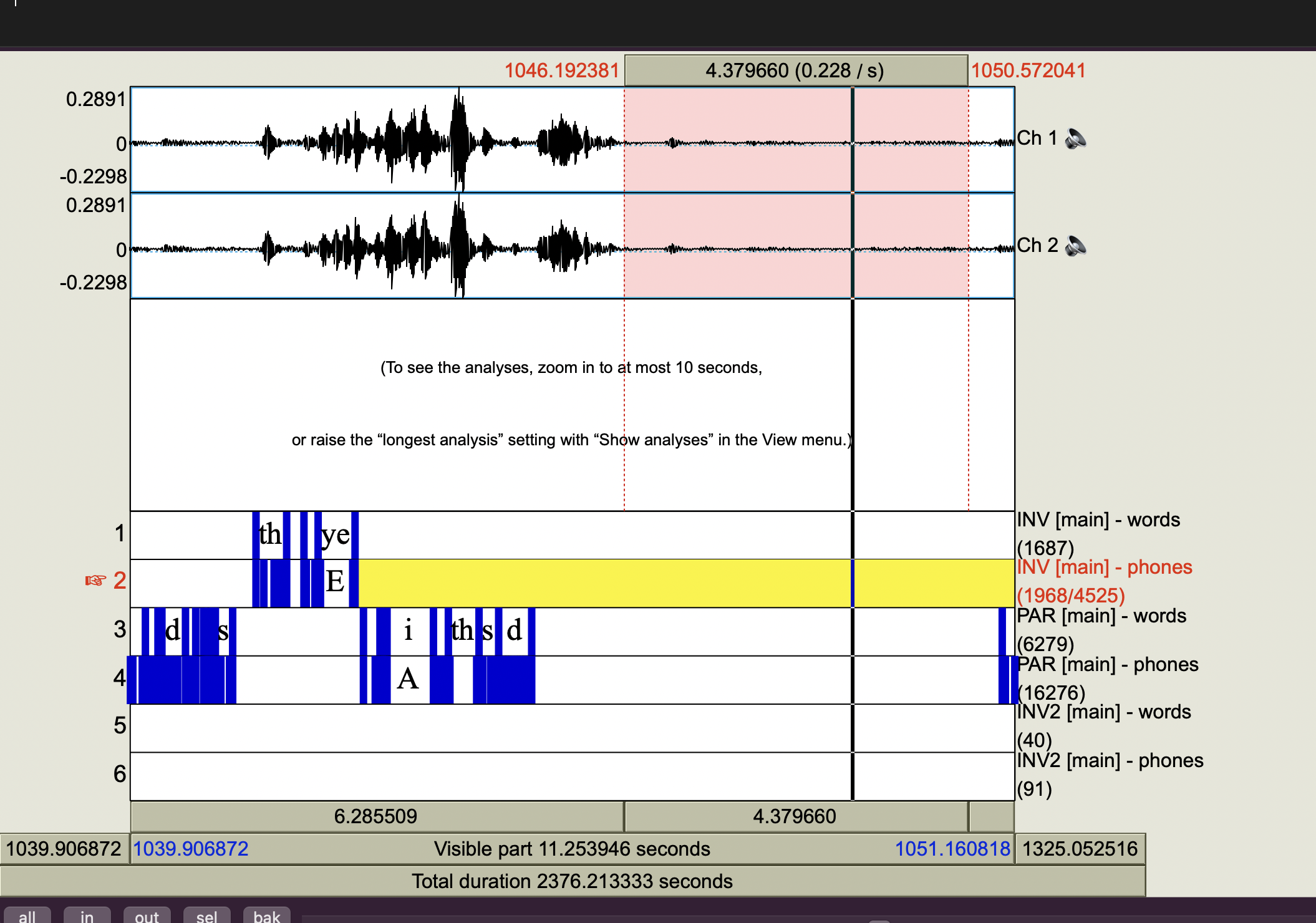Play the 6.285509 second segment bar

377,816
